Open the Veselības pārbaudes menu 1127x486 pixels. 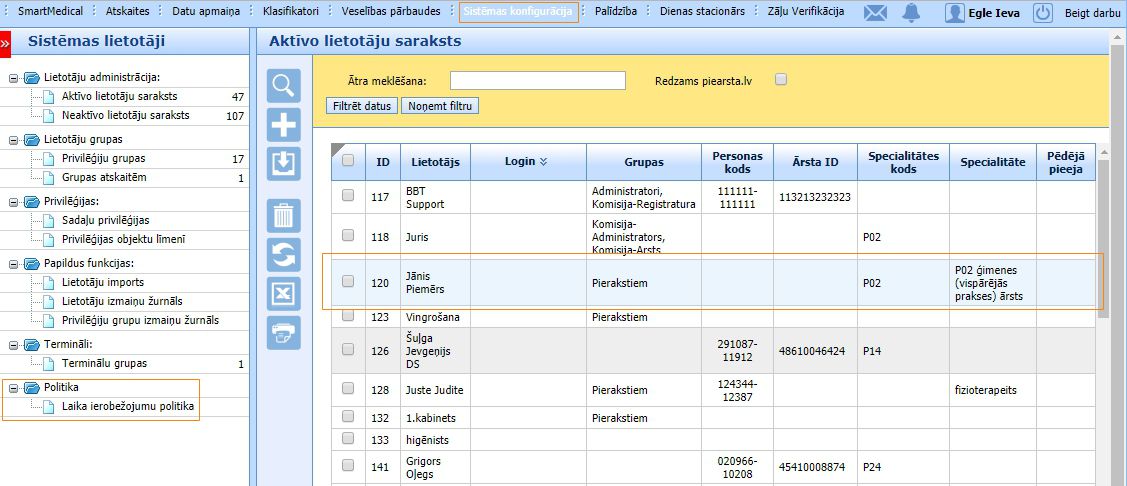(397, 12)
